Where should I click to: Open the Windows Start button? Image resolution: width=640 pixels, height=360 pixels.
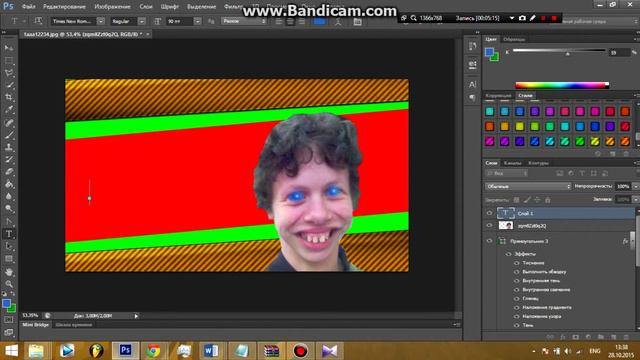click(11, 351)
